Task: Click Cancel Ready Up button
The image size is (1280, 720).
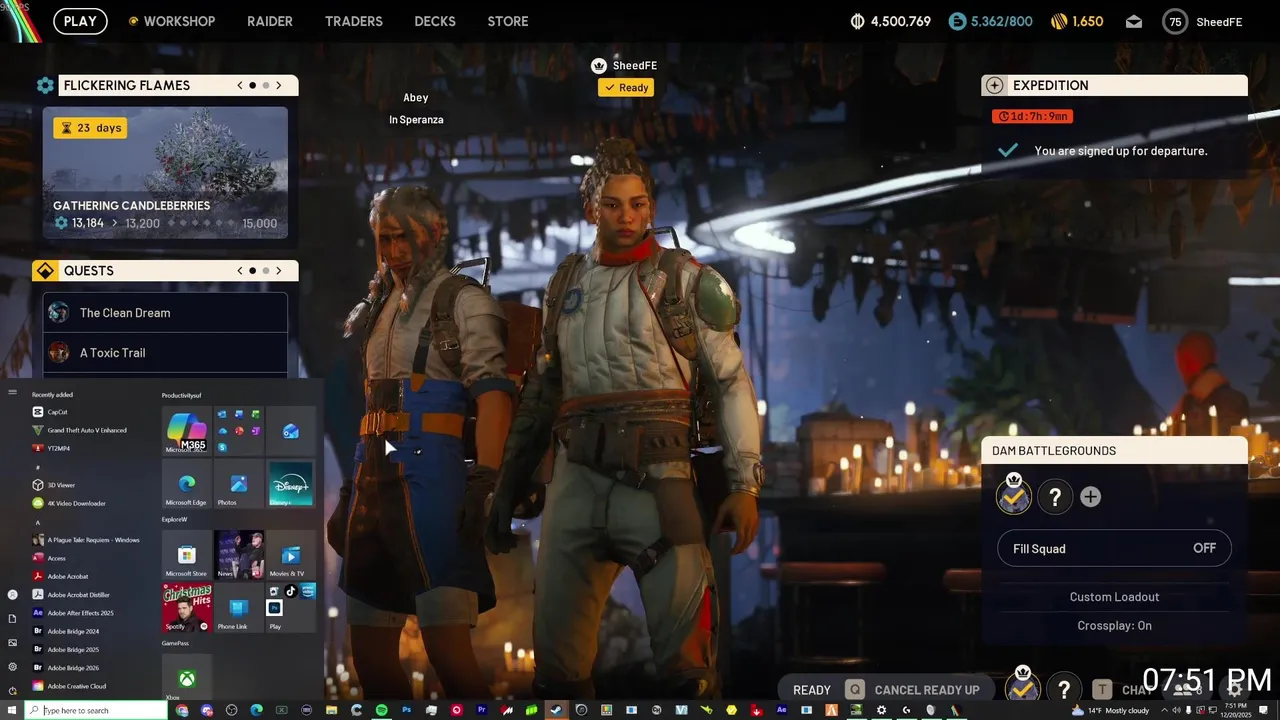Action: click(x=913, y=690)
